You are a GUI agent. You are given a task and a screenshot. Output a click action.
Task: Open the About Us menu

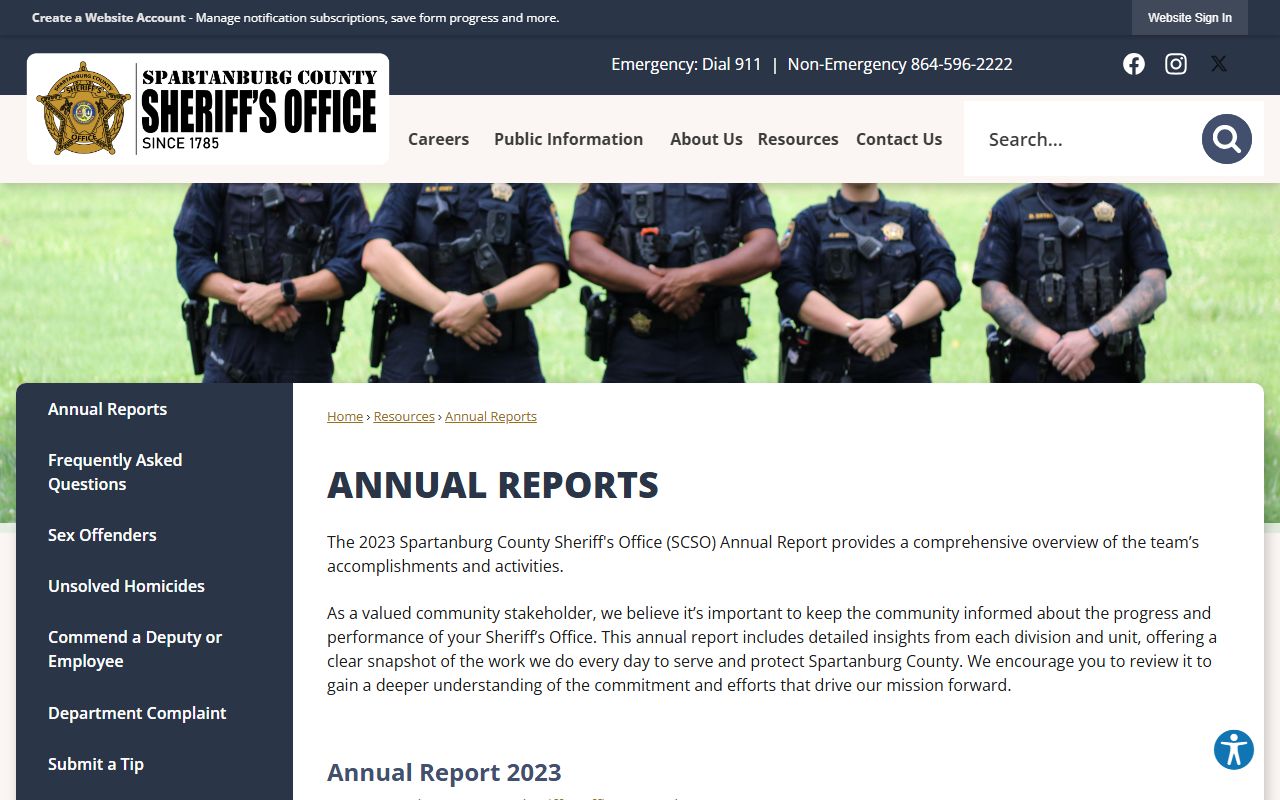[706, 139]
